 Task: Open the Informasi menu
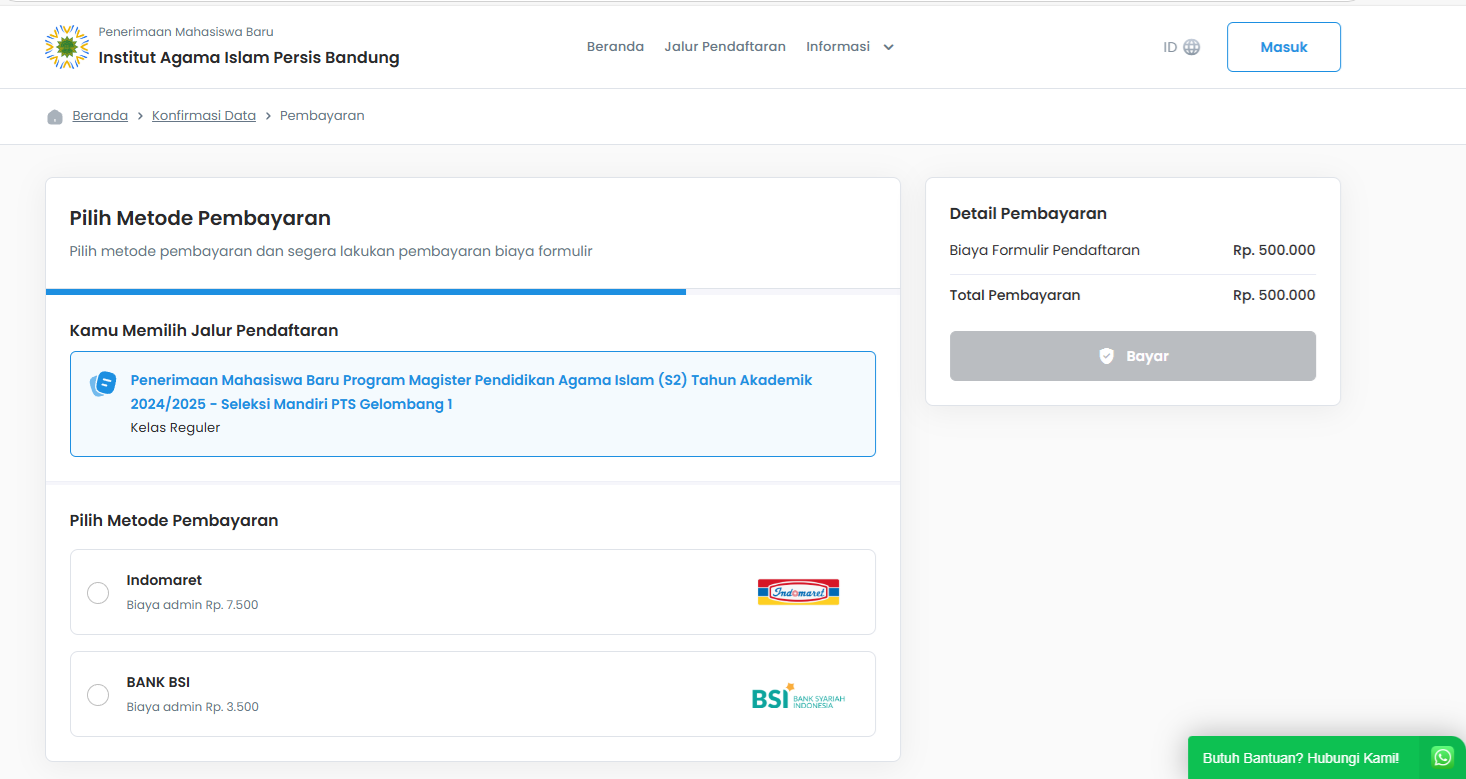coord(838,47)
